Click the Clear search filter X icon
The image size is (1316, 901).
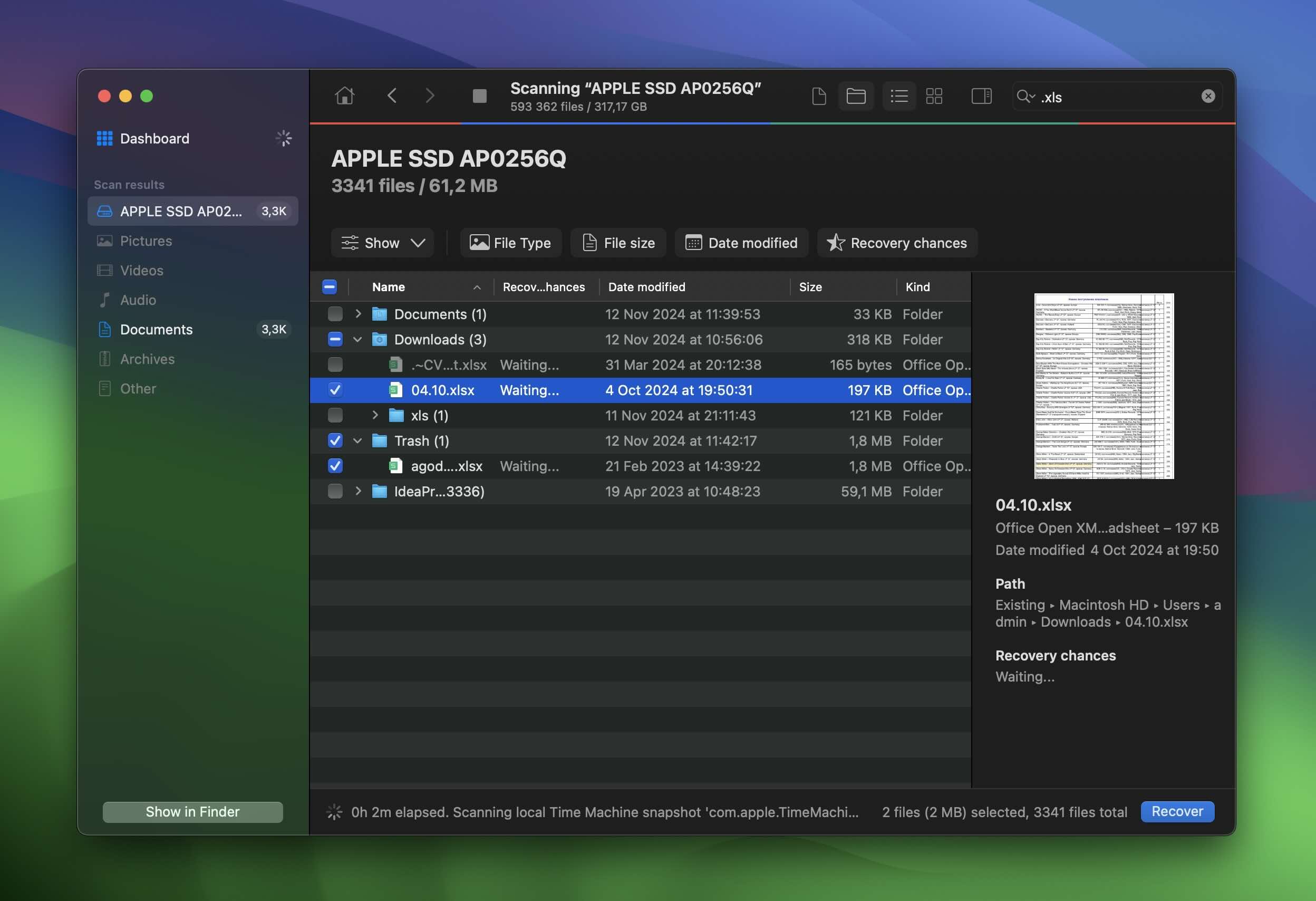pos(1208,96)
